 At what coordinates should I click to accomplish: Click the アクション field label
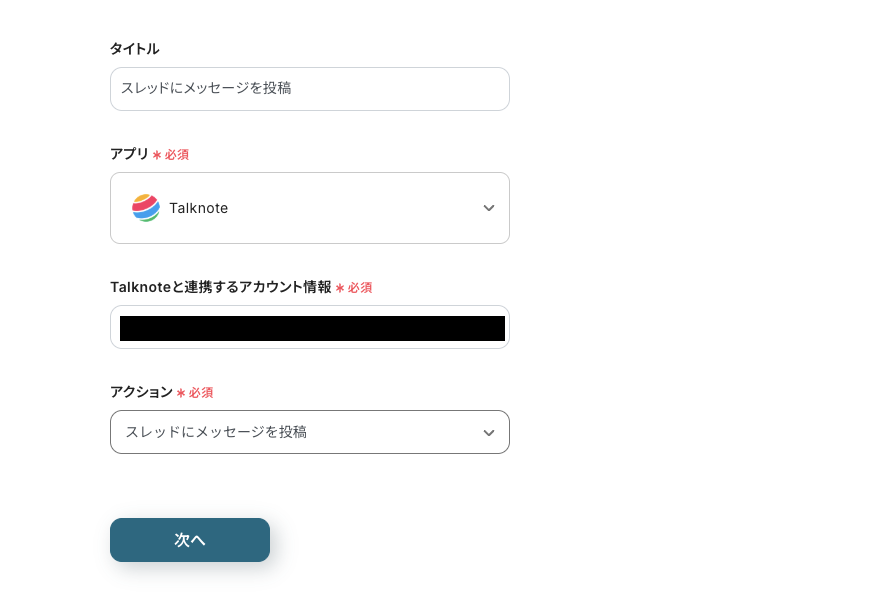(x=142, y=392)
